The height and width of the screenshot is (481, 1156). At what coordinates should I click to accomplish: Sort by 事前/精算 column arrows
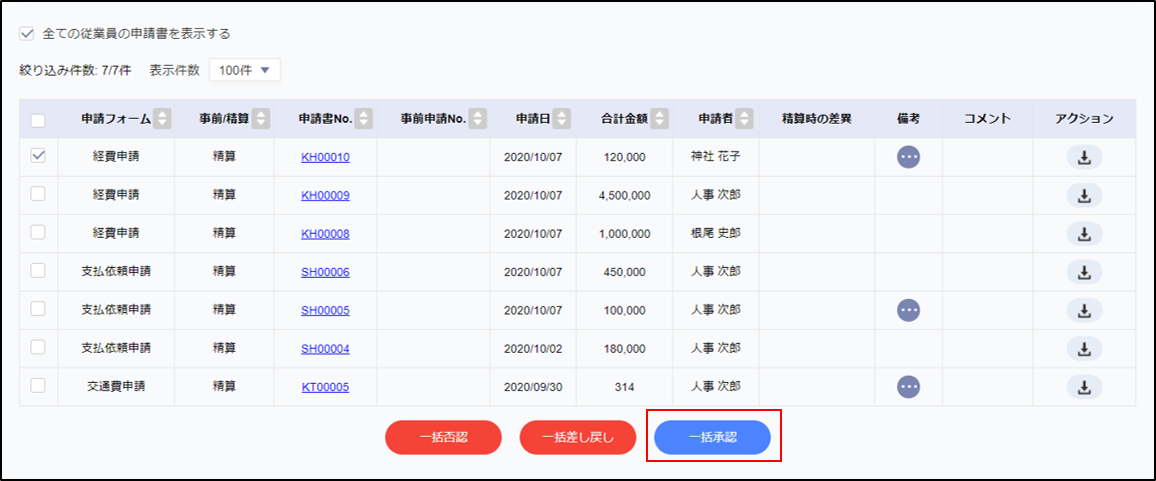click(261, 119)
